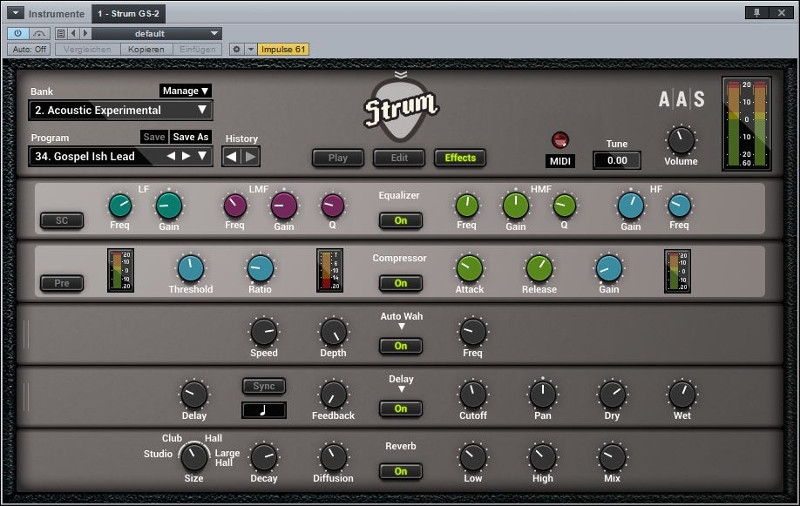800x506 pixels.
Task: Click the delay Pan knob
Action: (x=542, y=394)
